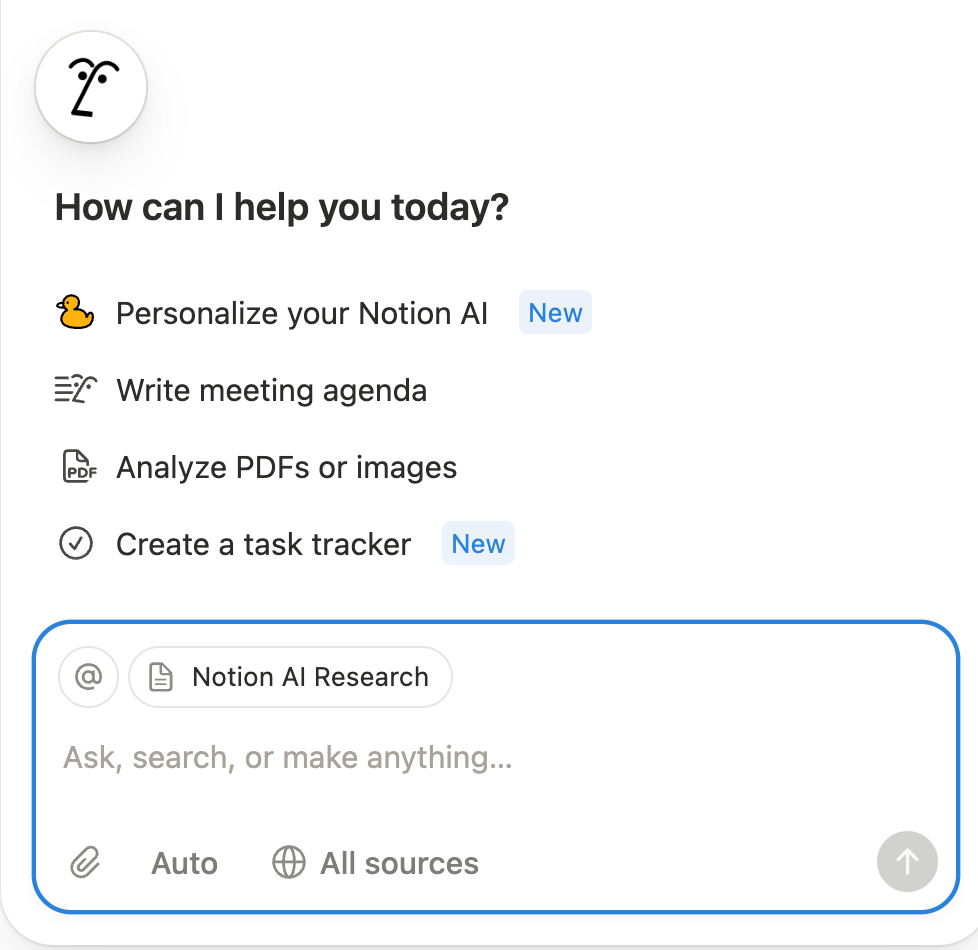
Task: Click the Notion AI face avatar icon
Action: pyautogui.click(x=90, y=87)
